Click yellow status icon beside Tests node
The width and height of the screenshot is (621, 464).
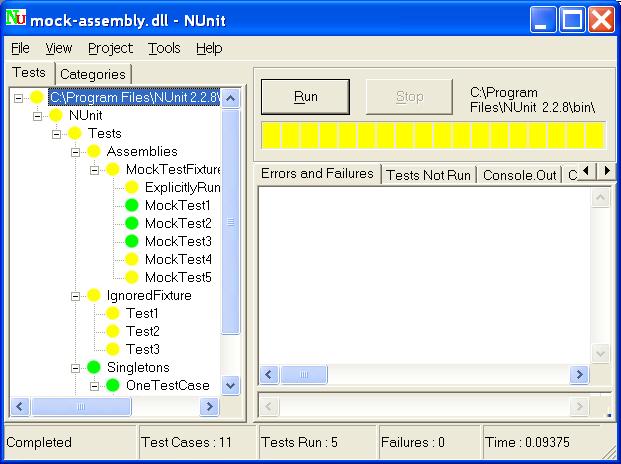pyautogui.click(x=75, y=133)
